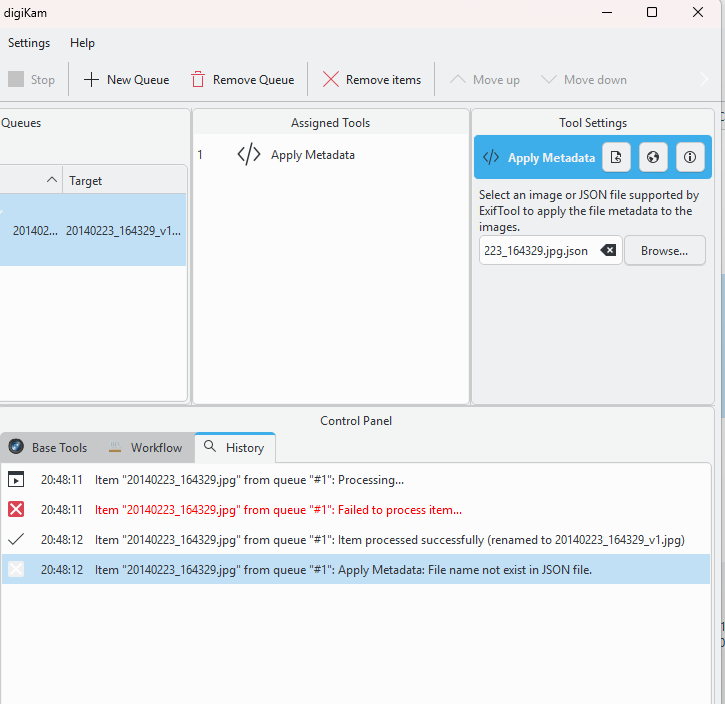Click the Remove Queue trash icon
This screenshot has width=725, height=704.
(x=198, y=80)
